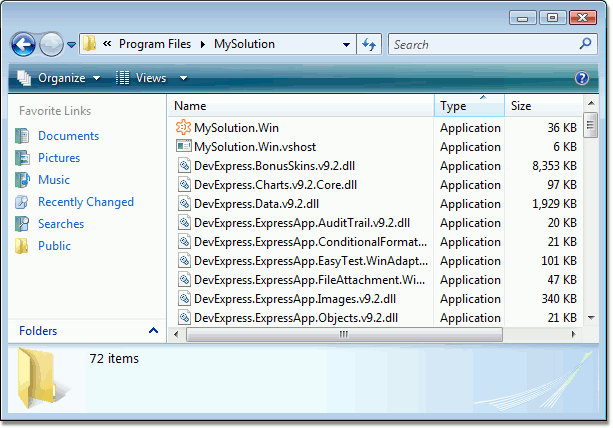Open Documents favorite link
The width and height of the screenshot is (613, 428).
coord(68,136)
